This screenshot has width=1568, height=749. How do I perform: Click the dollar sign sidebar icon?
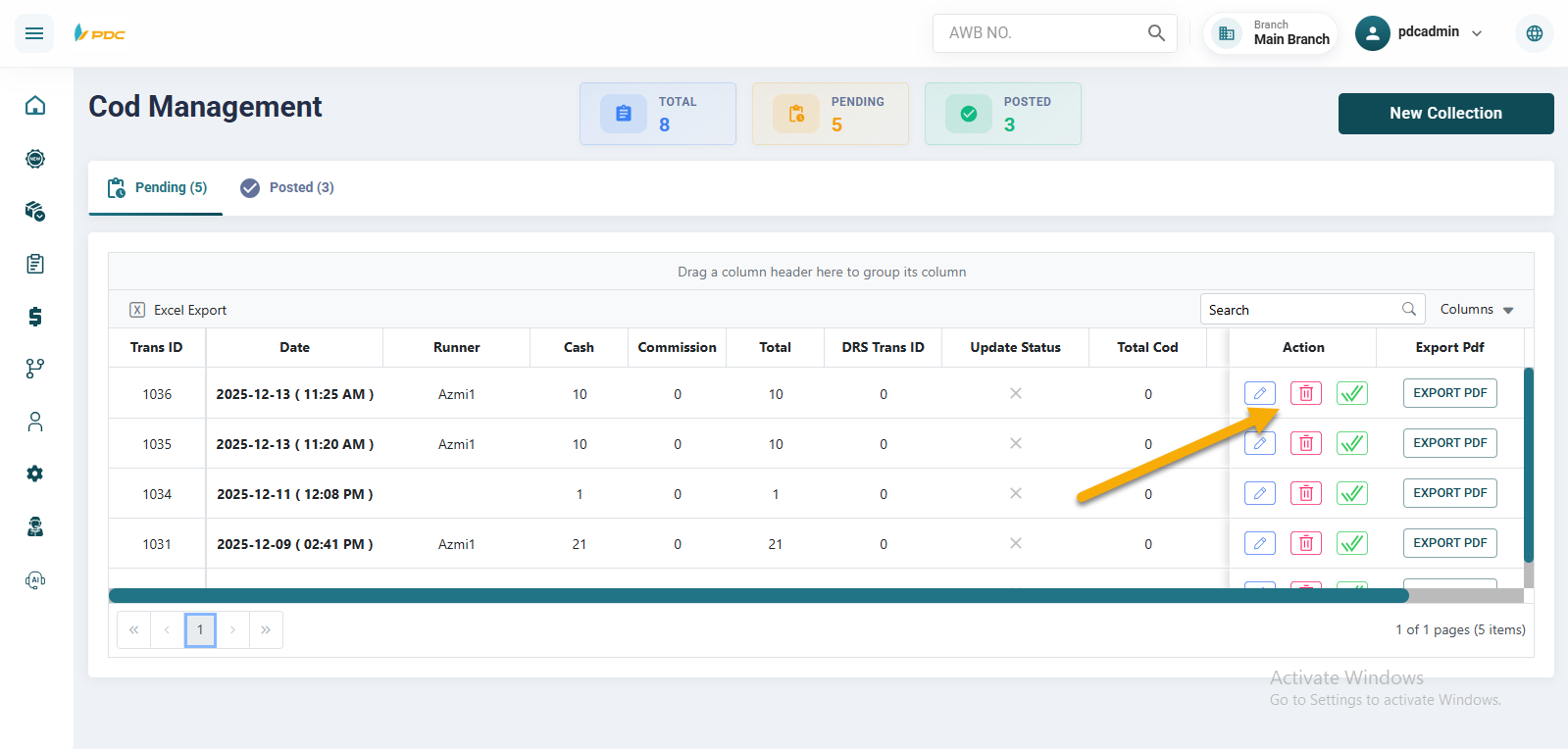point(35,316)
